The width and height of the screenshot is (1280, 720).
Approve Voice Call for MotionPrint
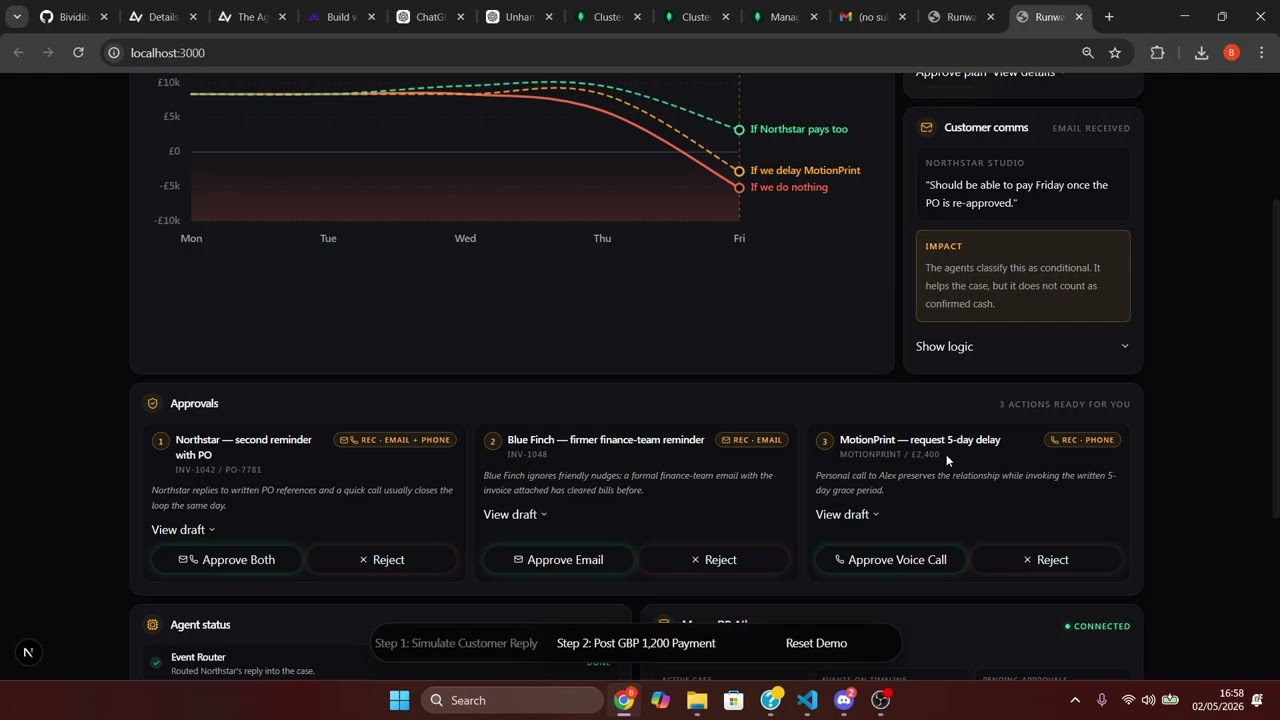[x=891, y=560]
